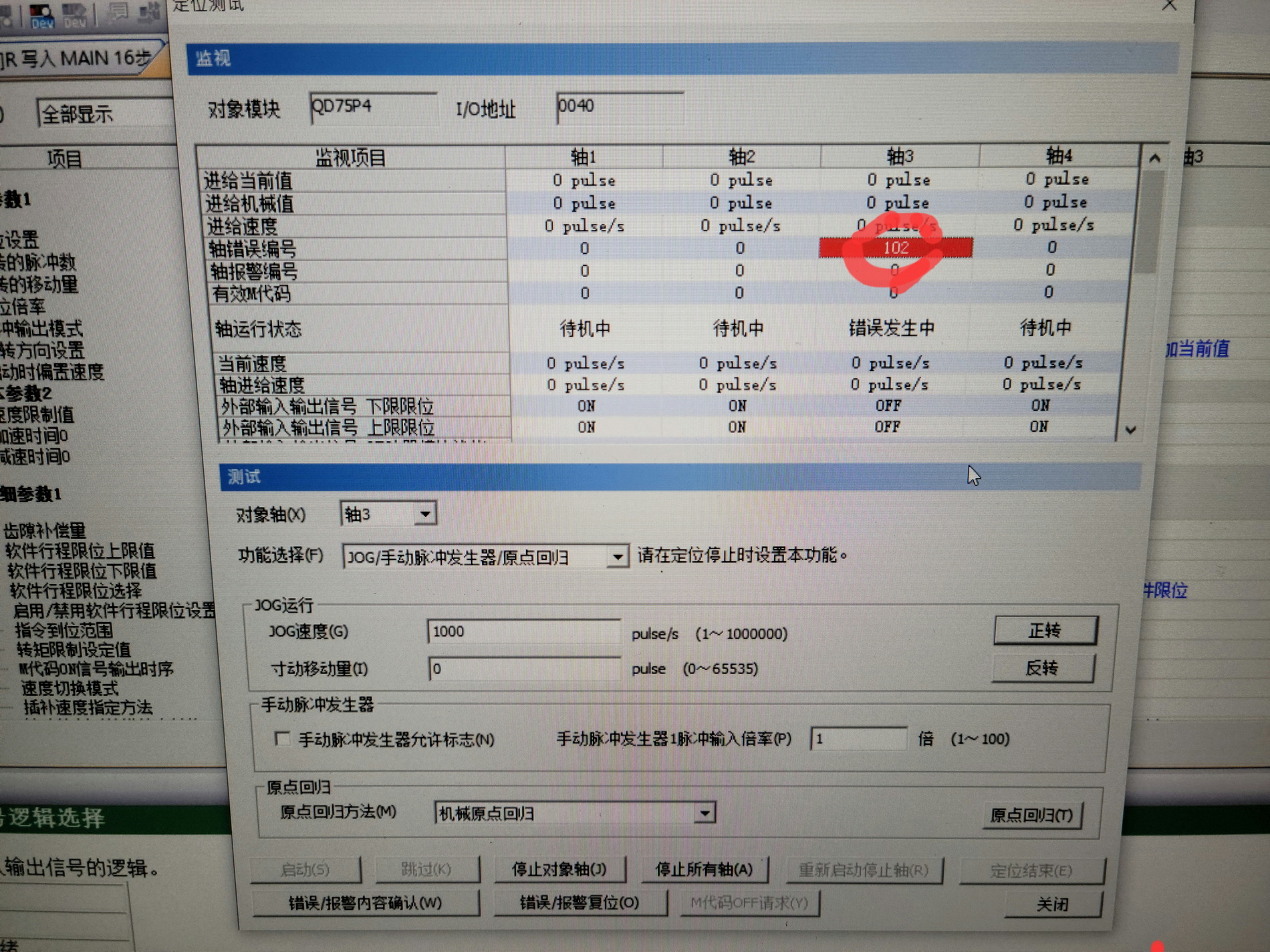1270x952 pixels.
Task: Click the 停止所有轴 button
Action: pyautogui.click(x=704, y=869)
